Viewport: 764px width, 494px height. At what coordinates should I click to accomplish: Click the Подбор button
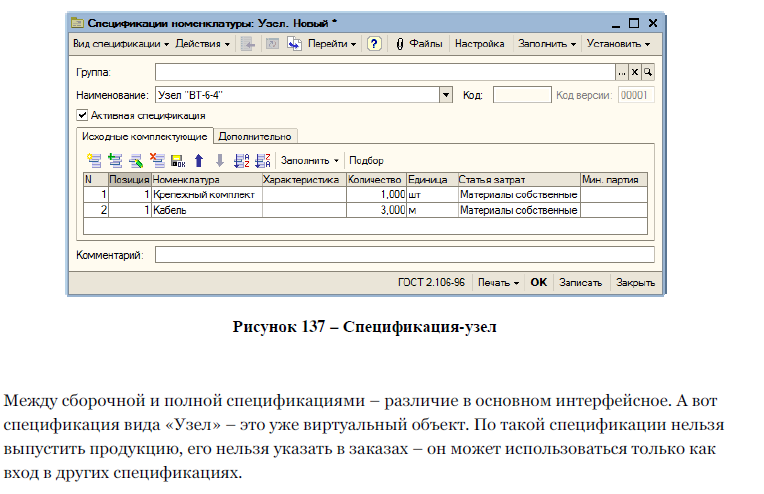tap(366, 160)
